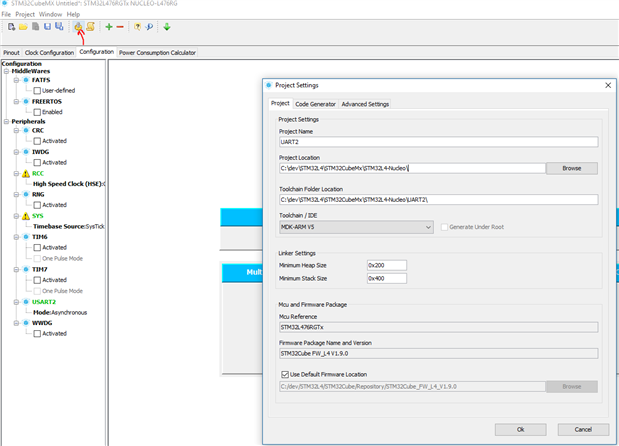This screenshot has height=446, width=619.
Task: Uncheck Use Default Firmware Location
Action: coord(285,373)
